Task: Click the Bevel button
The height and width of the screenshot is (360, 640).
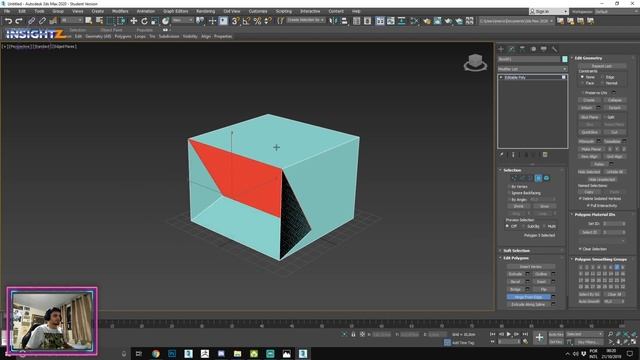Action: pos(516,282)
